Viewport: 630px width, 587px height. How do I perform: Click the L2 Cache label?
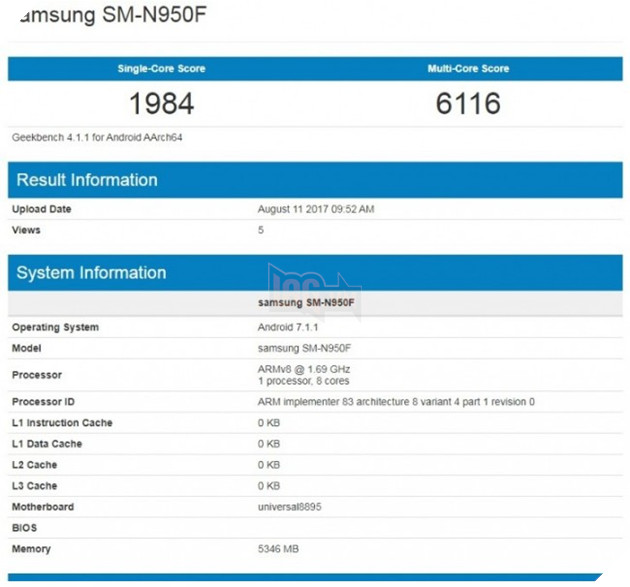[x=34, y=465]
